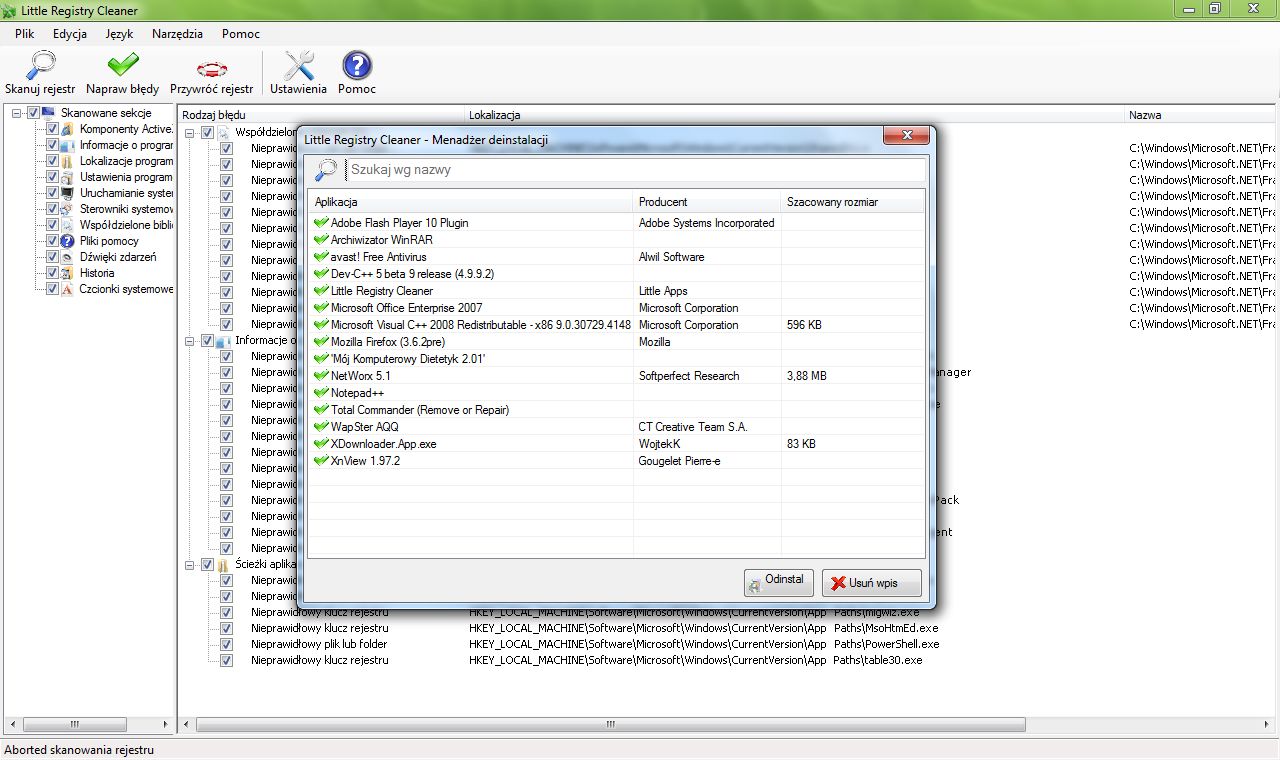The image size is (1280, 760).
Task: Close the Menadżer deinstalacji dialog
Action: point(907,136)
